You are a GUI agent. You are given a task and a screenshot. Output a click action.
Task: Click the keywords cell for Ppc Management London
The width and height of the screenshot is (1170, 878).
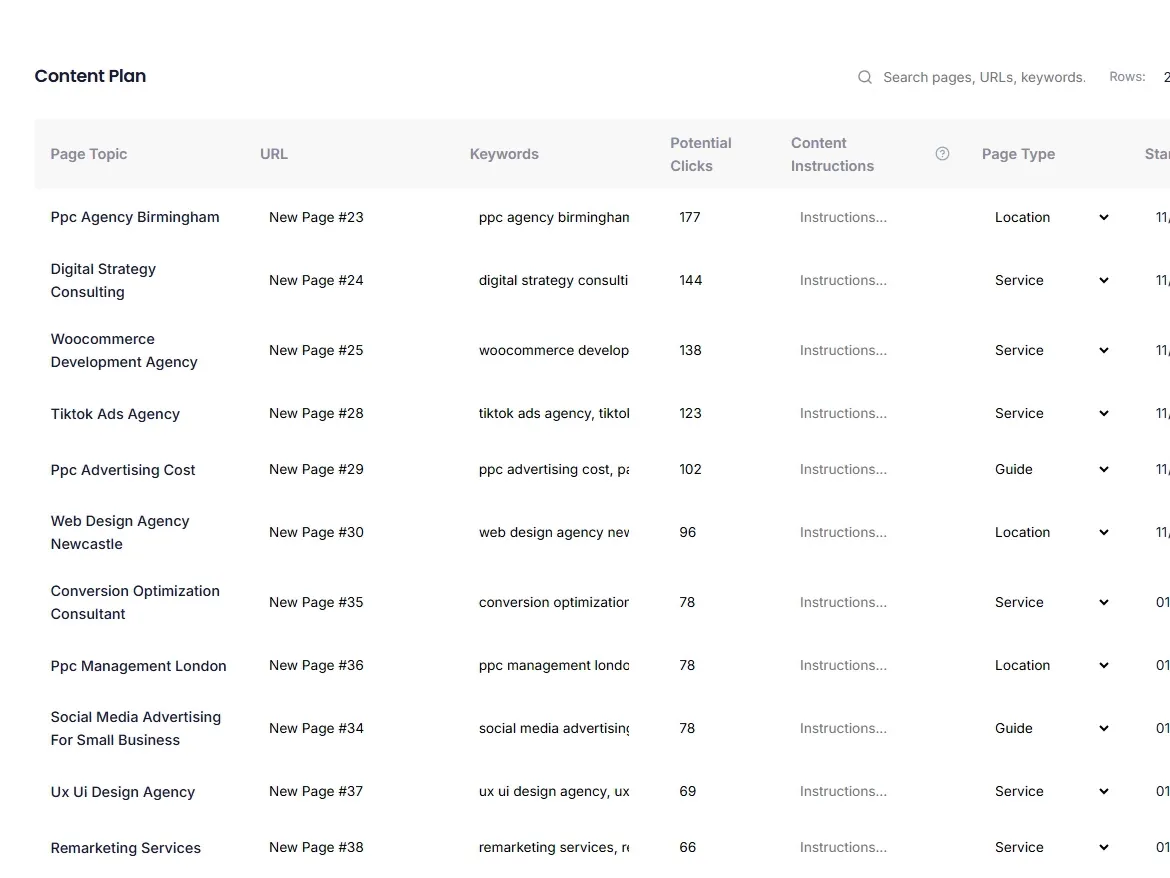[x=554, y=665]
